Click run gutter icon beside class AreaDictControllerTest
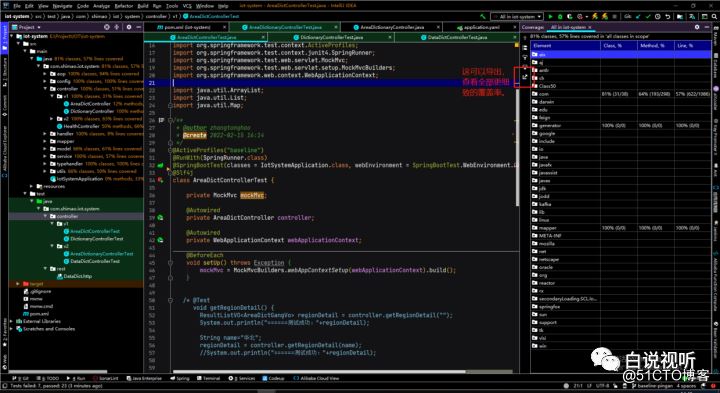 coord(161,180)
